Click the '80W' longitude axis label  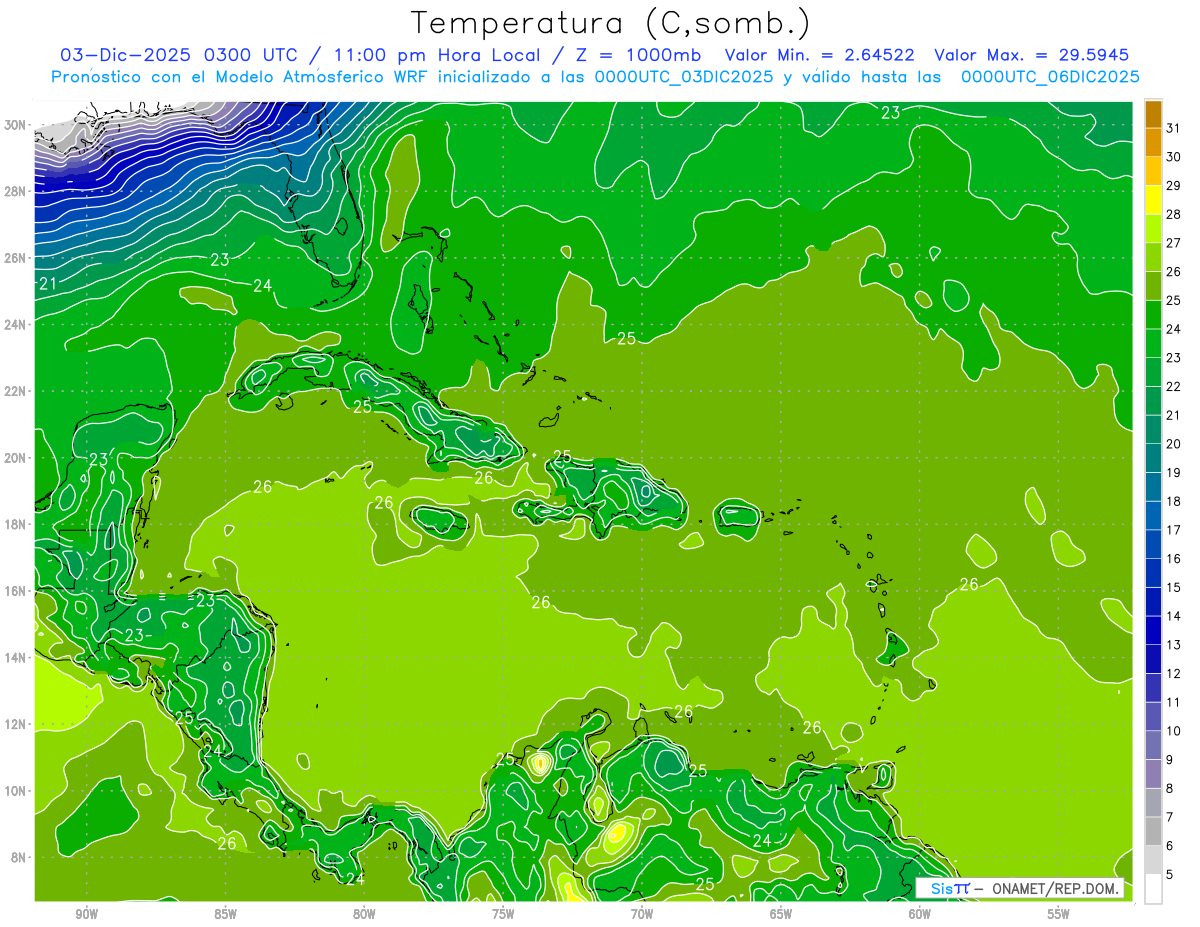[364, 914]
